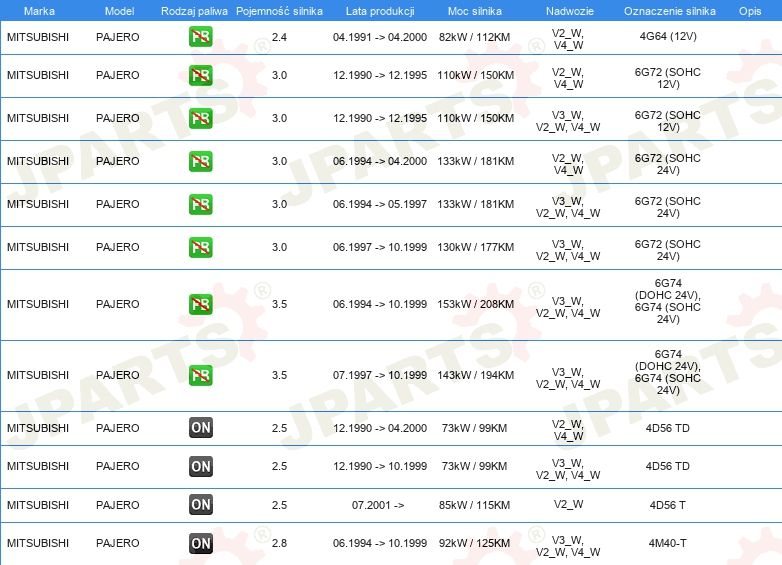Select the power value 82kW / 112KM
This screenshot has width=782, height=565.
click(x=474, y=37)
